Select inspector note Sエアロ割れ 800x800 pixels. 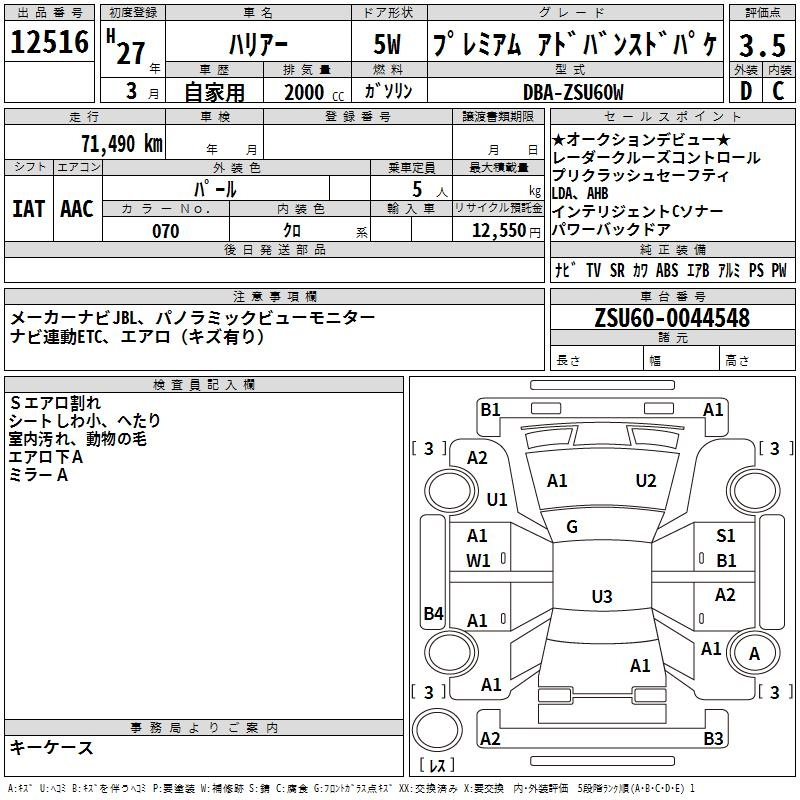[x=55, y=403]
